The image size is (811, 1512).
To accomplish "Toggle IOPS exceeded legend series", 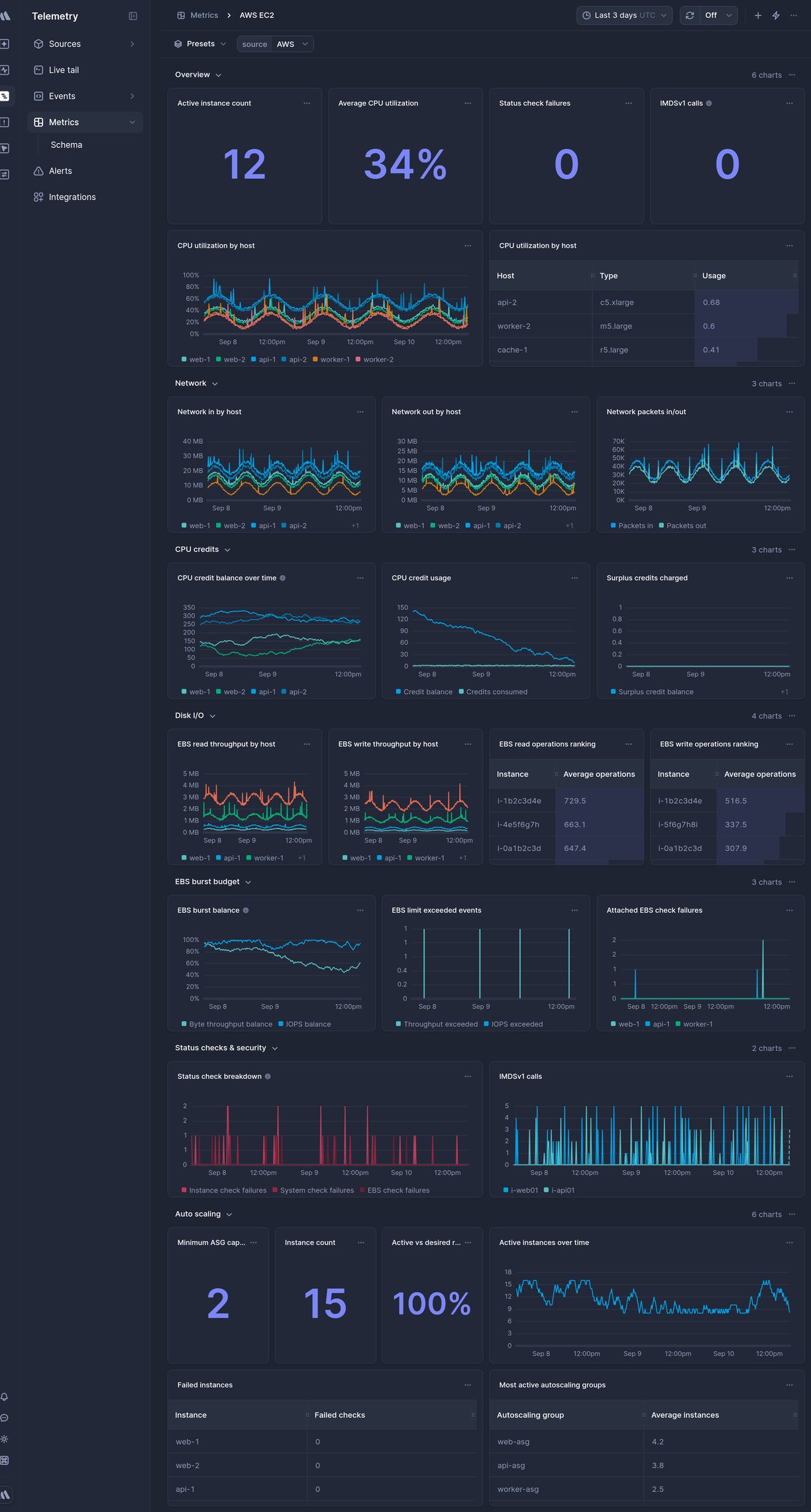I will (513, 1025).
